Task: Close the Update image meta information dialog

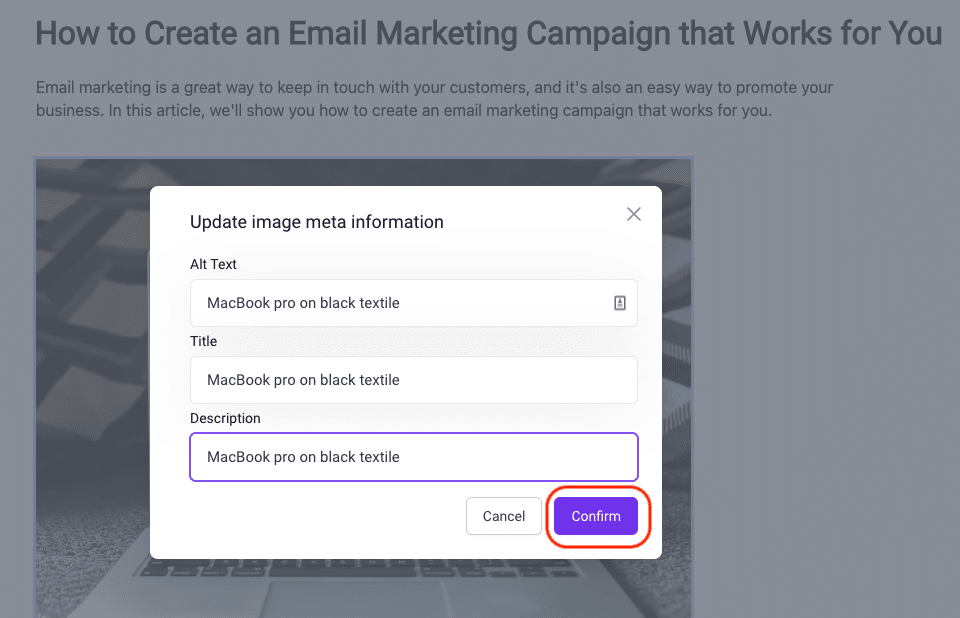Action: click(634, 214)
